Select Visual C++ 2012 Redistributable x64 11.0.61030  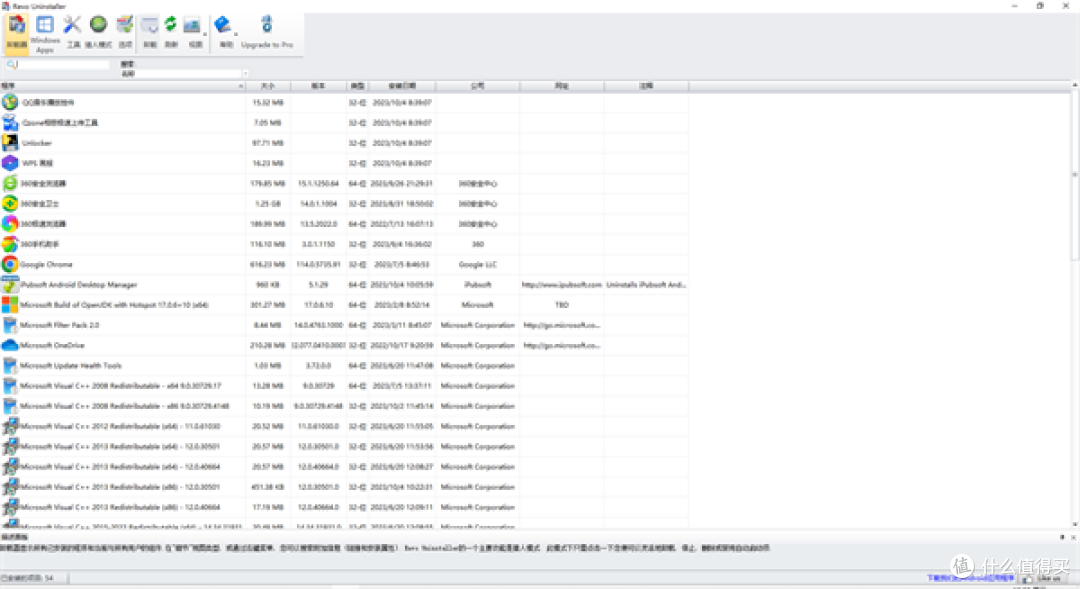point(344,426)
